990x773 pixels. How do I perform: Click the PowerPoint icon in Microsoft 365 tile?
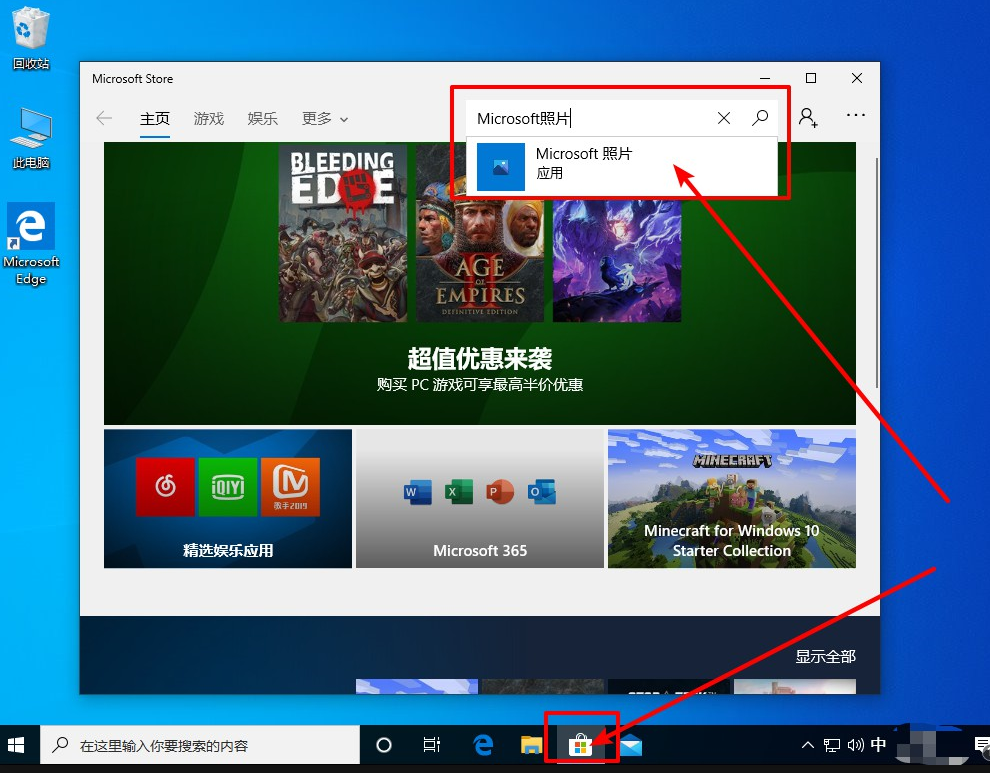pos(500,492)
